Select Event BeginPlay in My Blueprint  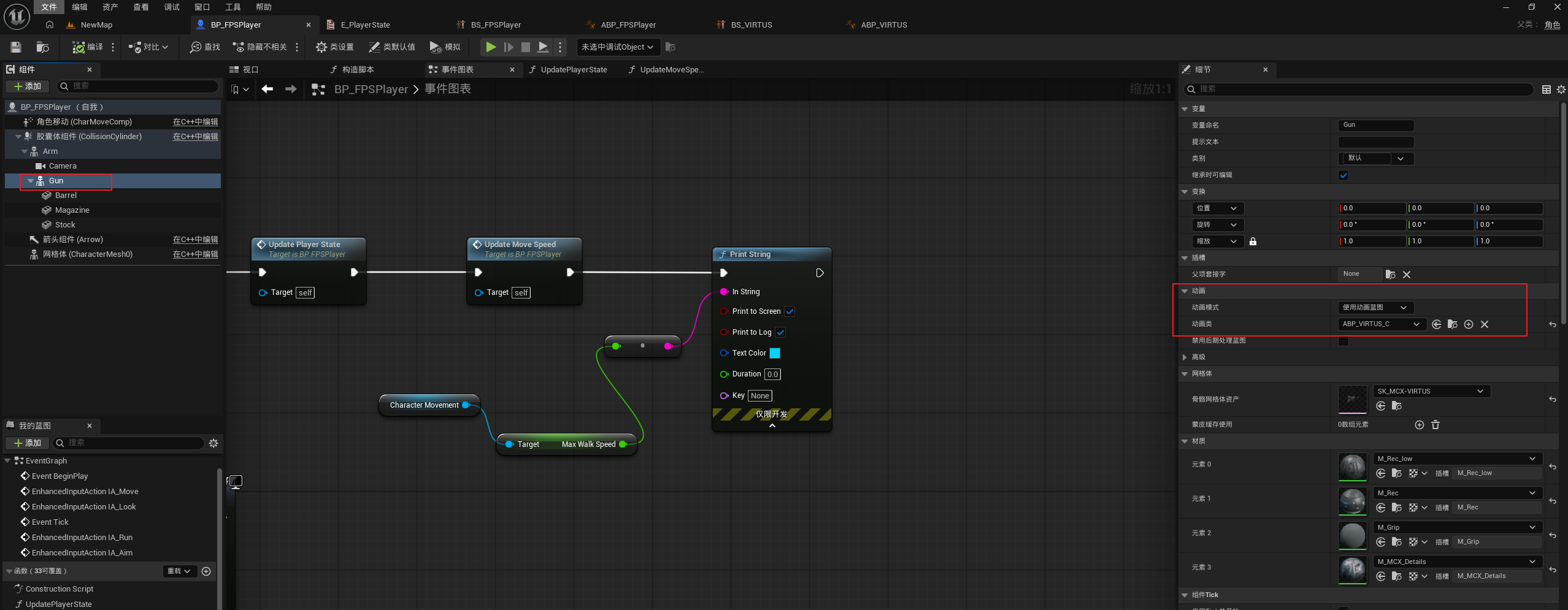tap(60, 476)
